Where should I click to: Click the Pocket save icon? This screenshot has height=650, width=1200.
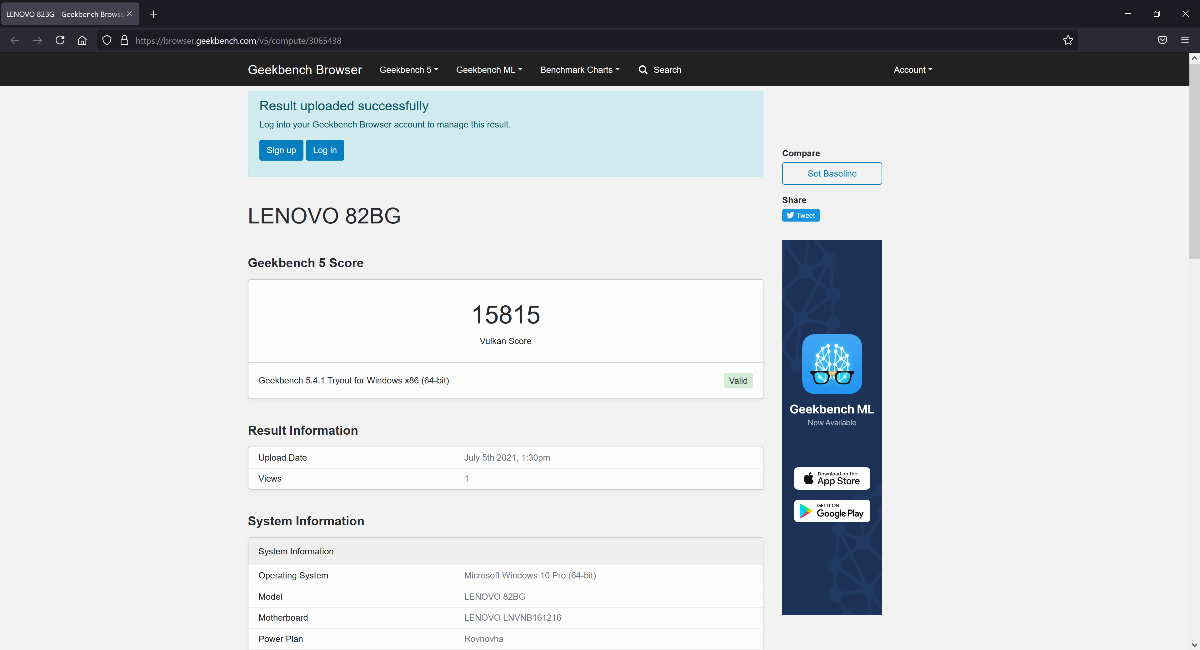tap(1162, 40)
